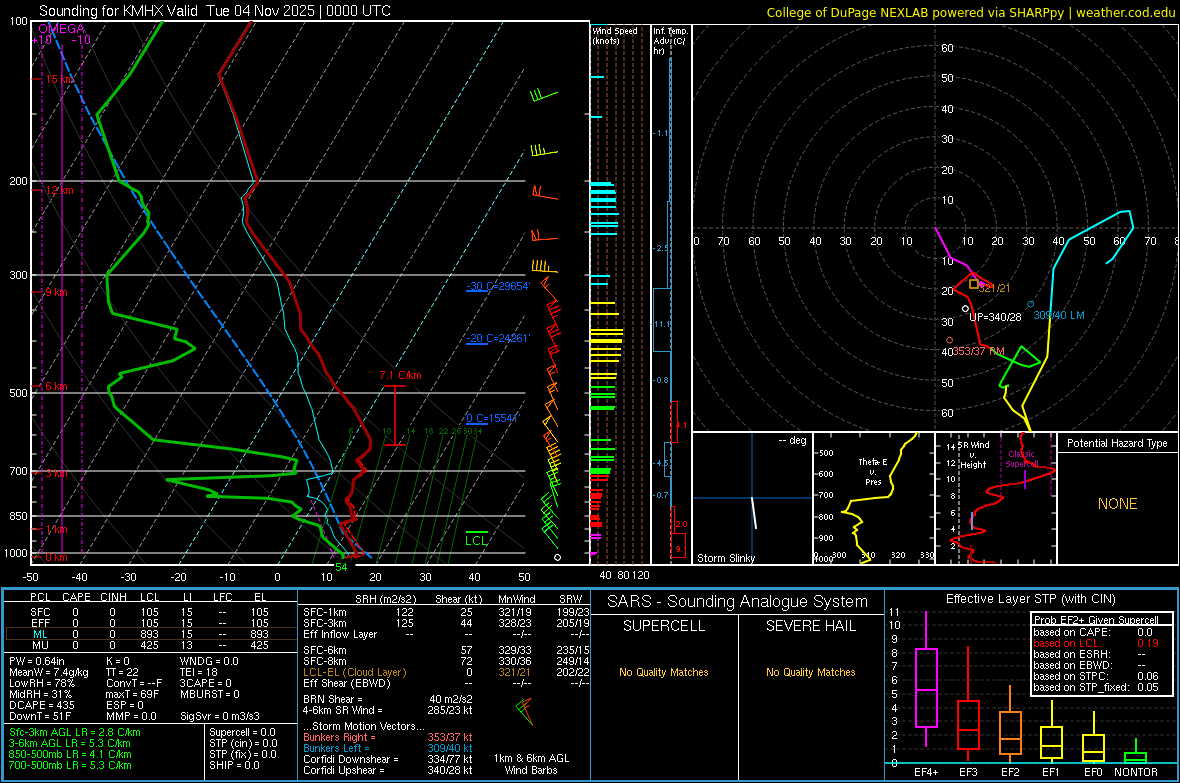Click the -30 C=29654' level label
This screenshot has height=783, width=1180.
click(497, 286)
